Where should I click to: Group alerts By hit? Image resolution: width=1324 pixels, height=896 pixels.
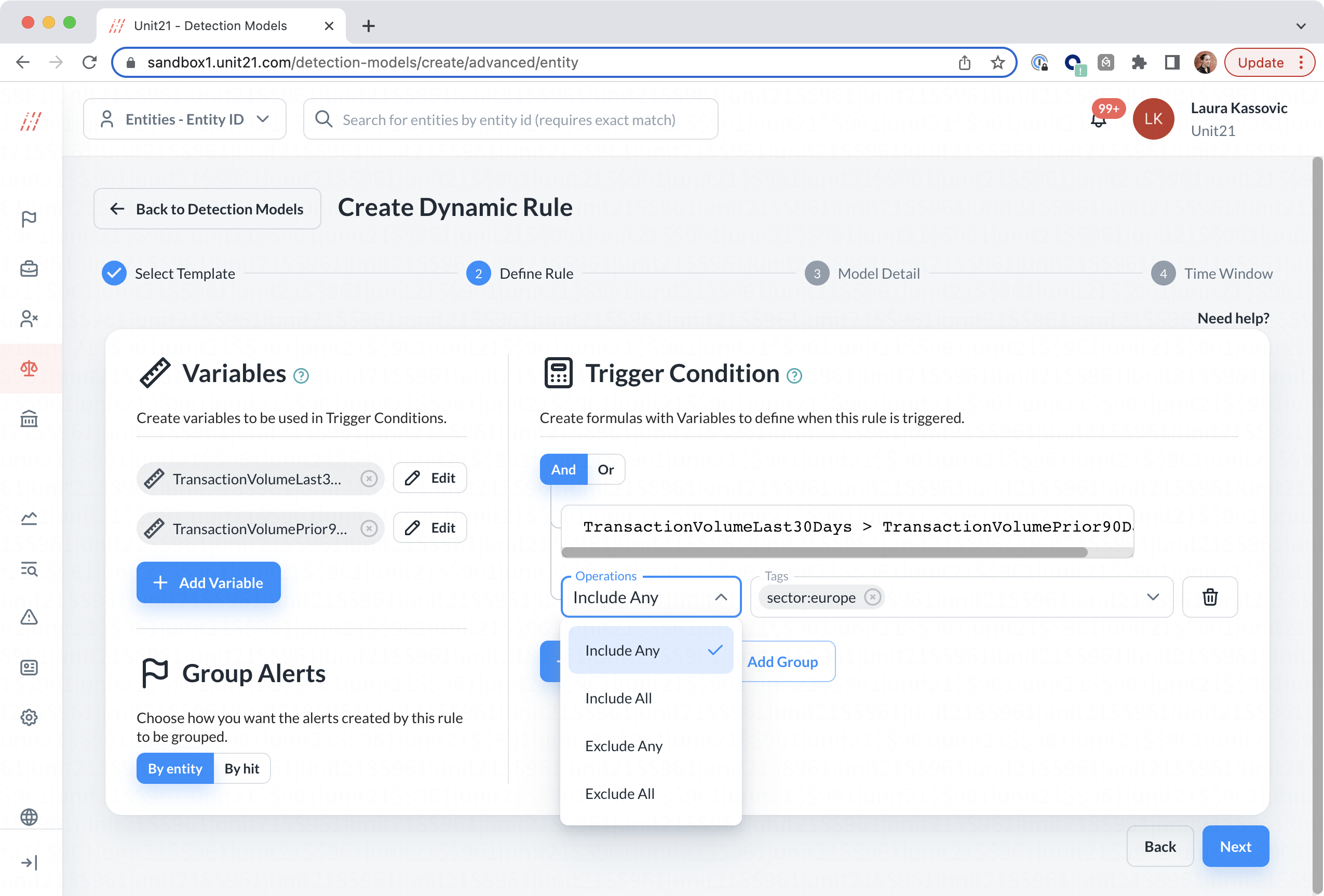coord(241,768)
